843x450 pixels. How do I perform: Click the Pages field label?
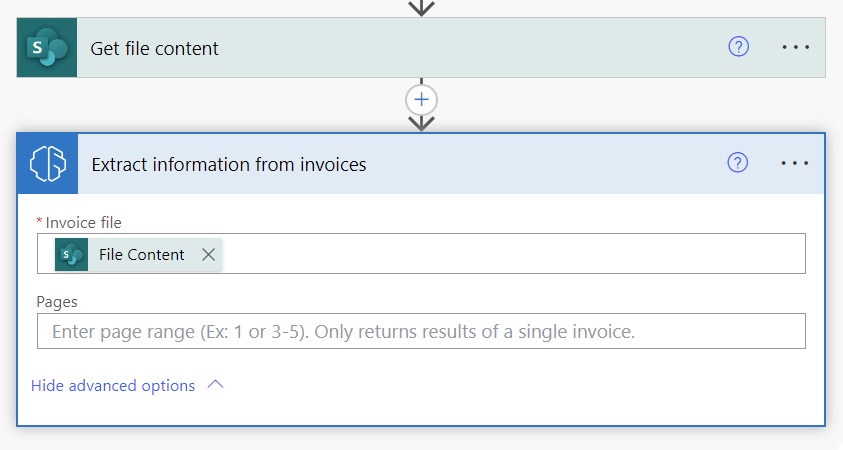tap(57, 302)
